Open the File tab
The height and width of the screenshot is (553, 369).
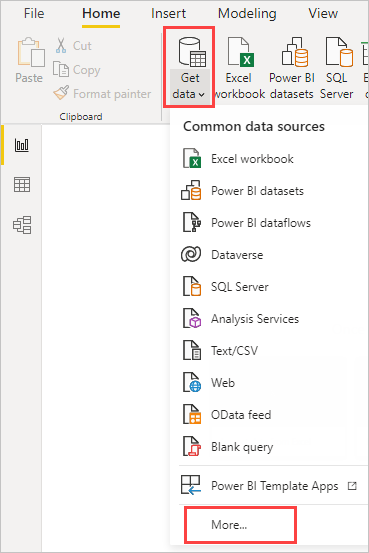coord(34,13)
